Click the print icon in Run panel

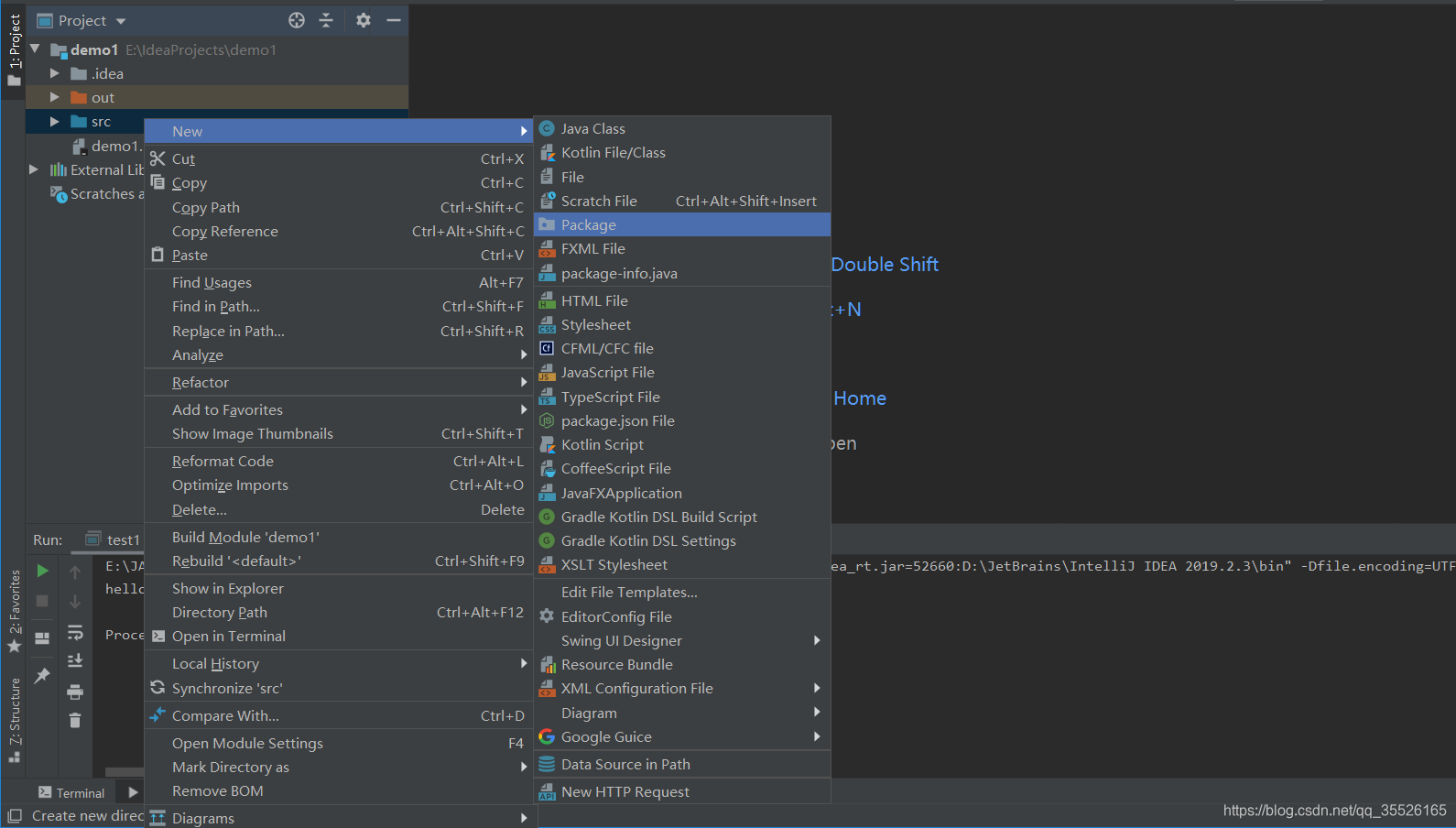coord(75,692)
